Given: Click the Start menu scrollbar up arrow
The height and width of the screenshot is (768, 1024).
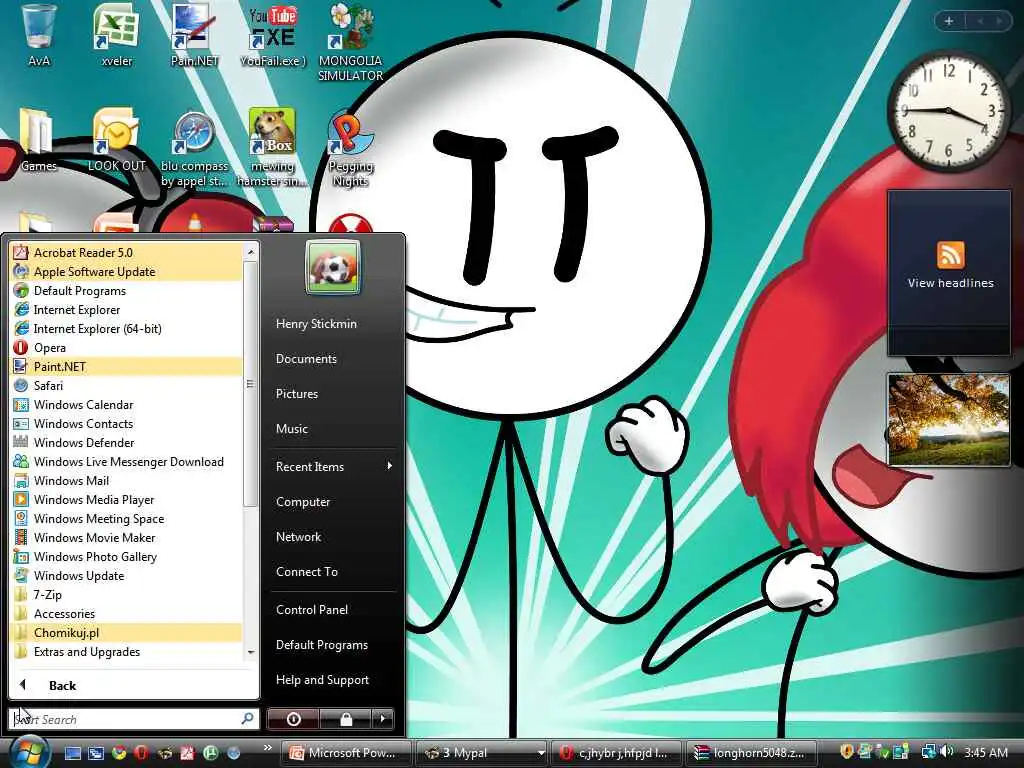Looking at the screenshot, I should click(x=251, y=251).
